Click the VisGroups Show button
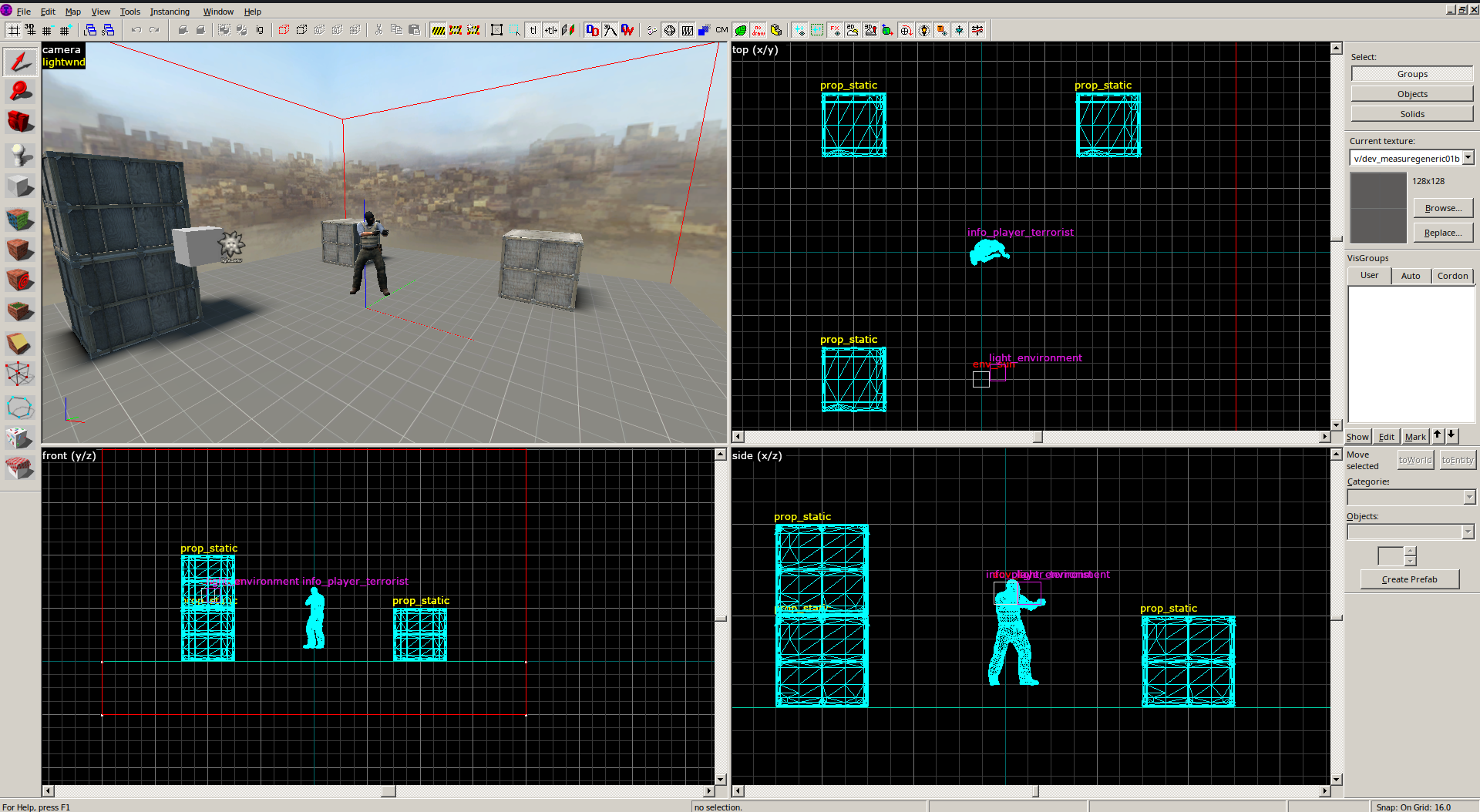 click(x=1357, y=437)
